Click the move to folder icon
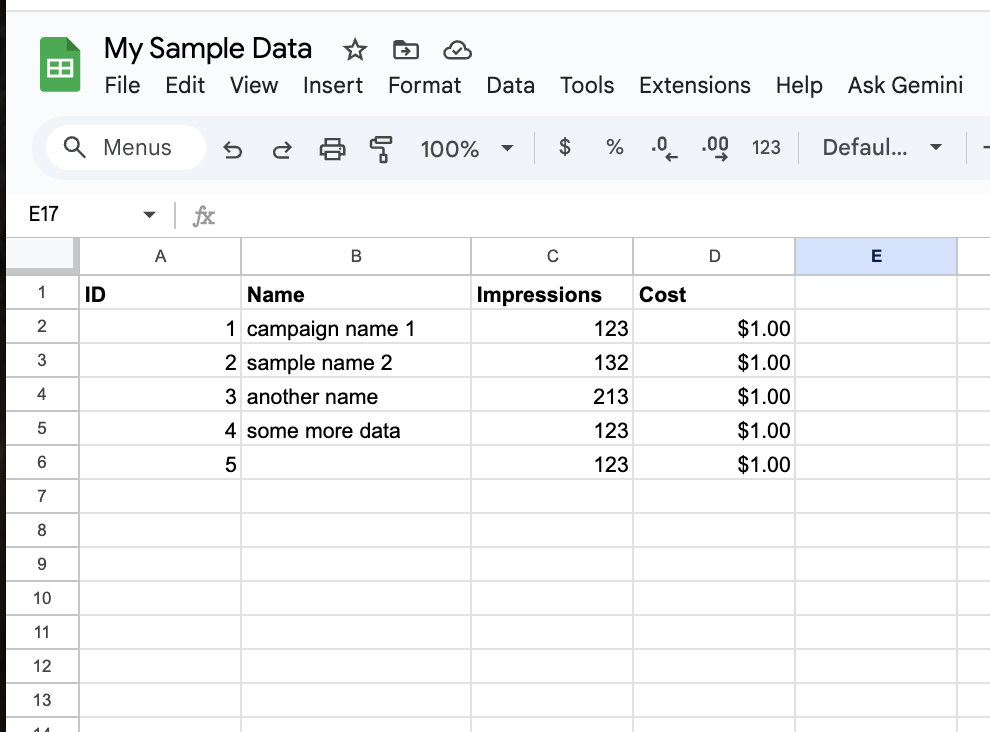The width and height of the screenshot is (990, 732). (406, 50)
